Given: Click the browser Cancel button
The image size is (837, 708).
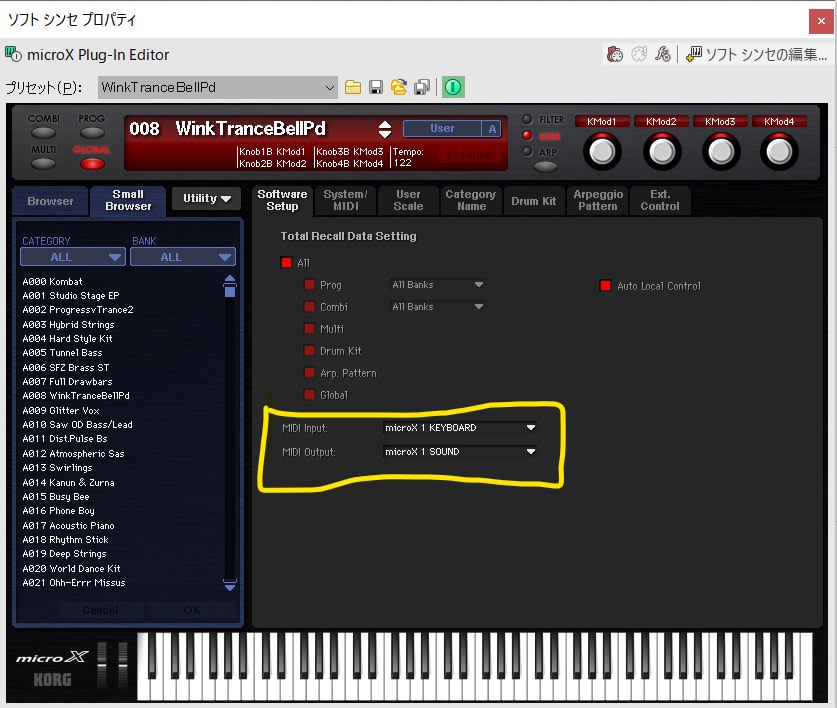Looking at the screenshot, I should pos(100,610).
